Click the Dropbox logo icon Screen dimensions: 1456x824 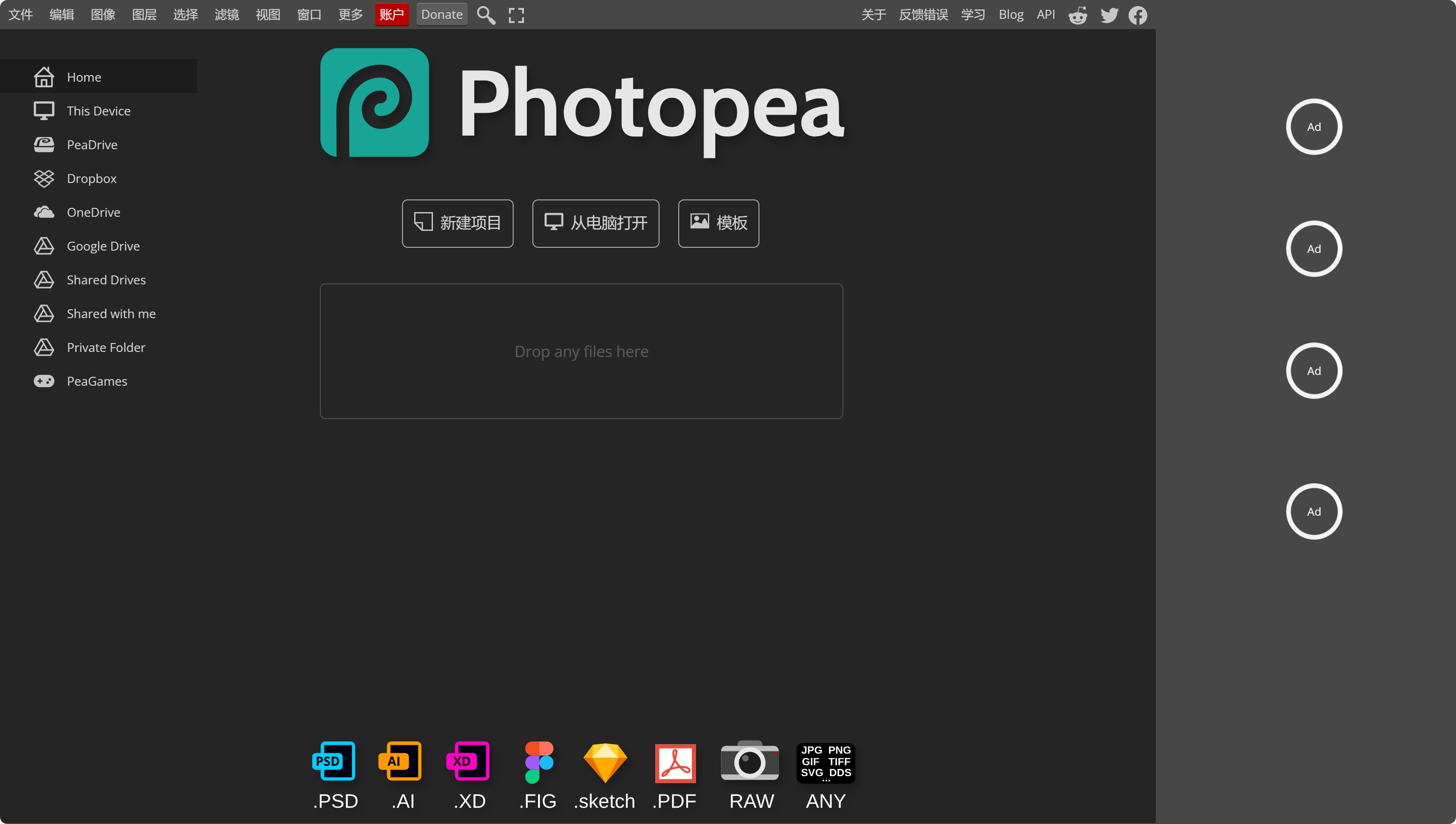44,178
